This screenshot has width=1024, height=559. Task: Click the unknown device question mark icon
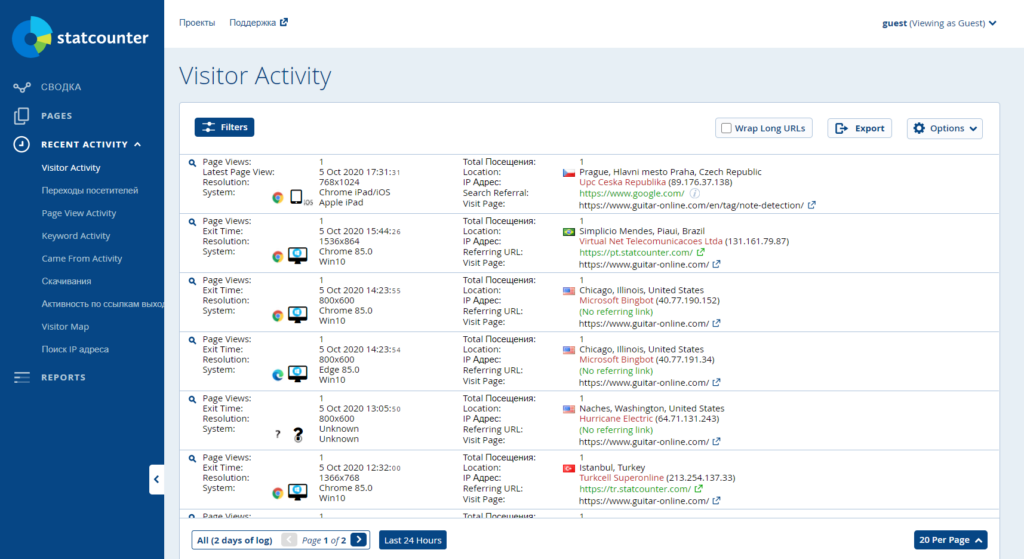pos(298,434)
